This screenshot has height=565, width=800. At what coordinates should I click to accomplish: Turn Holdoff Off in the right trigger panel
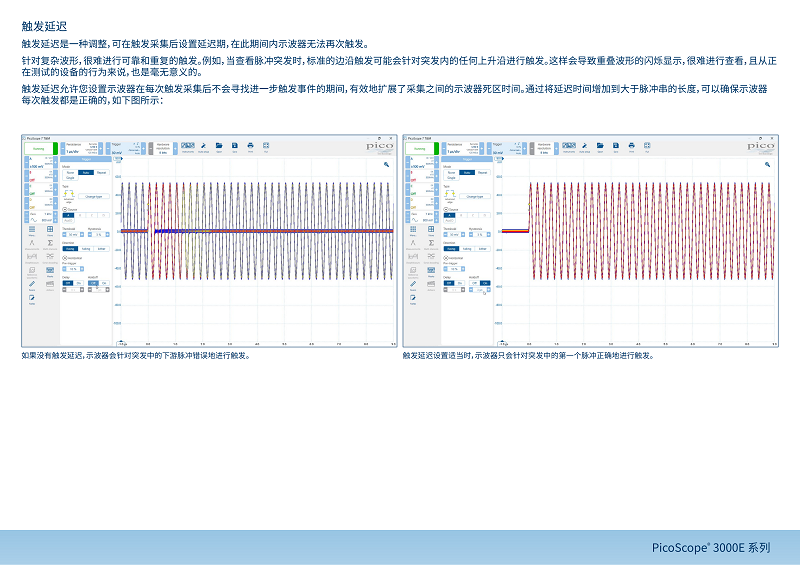(474, 283)
